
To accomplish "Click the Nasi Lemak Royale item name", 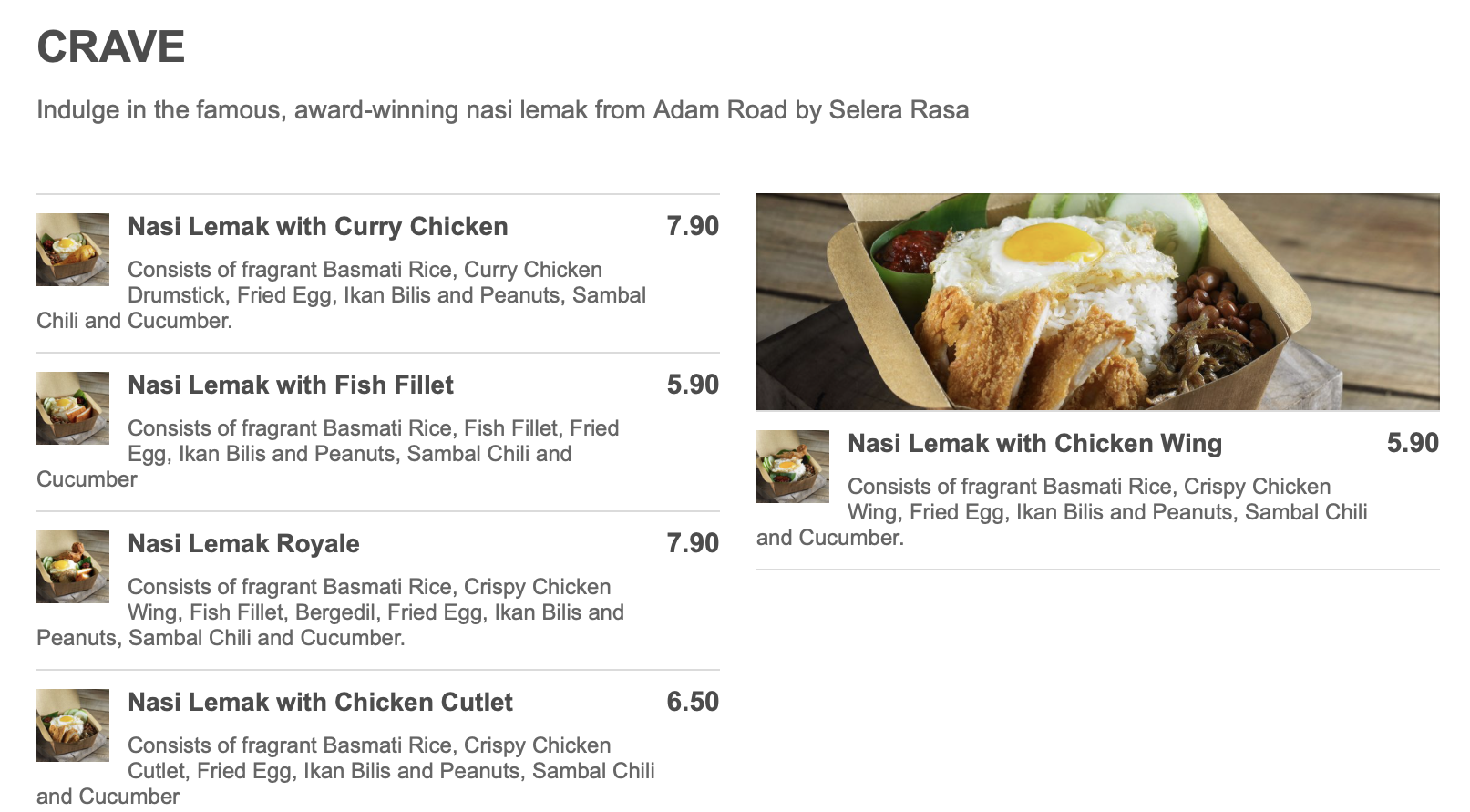I will [243, 544].
